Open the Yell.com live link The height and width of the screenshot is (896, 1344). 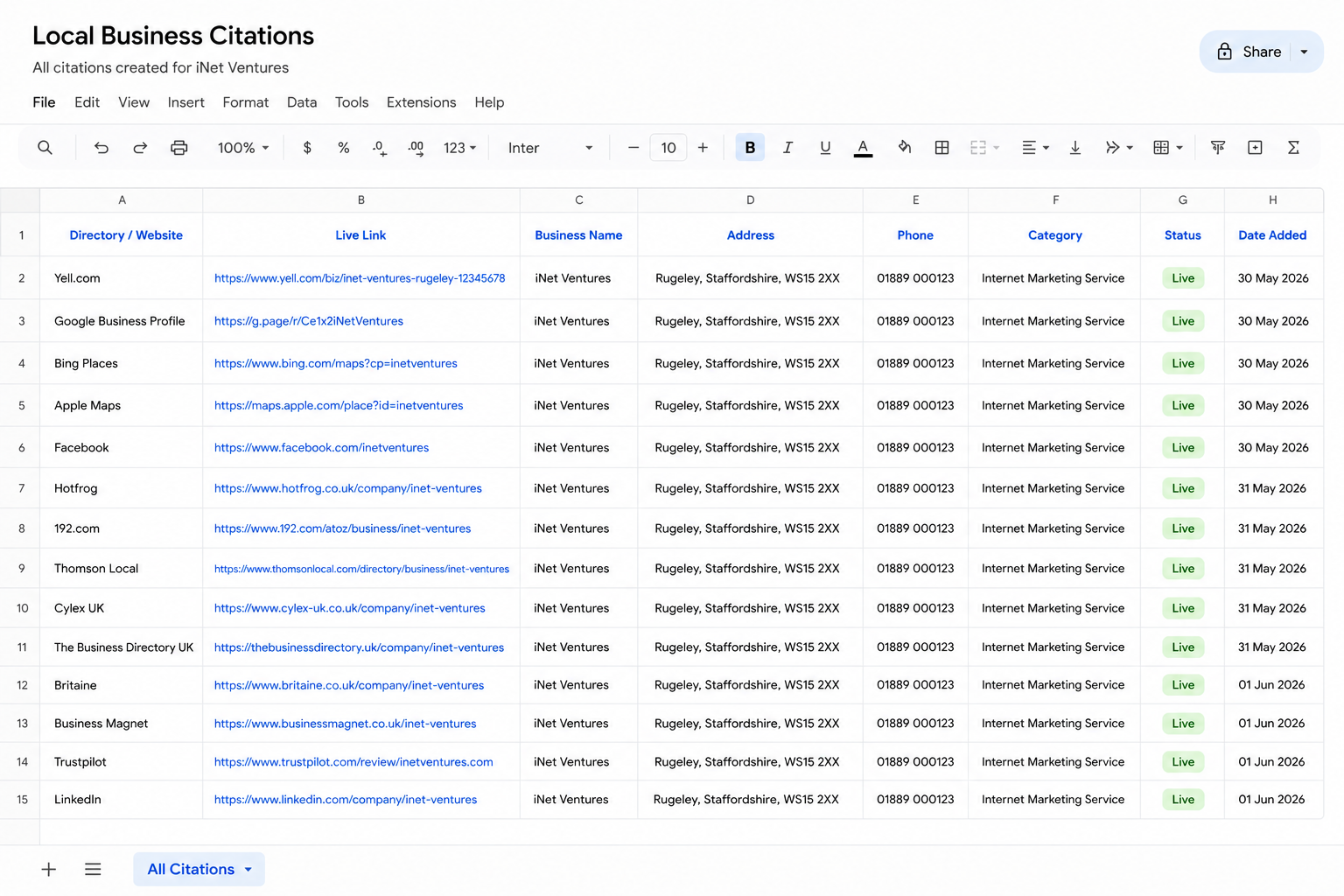pyautogui.click(x=360, y=278)
